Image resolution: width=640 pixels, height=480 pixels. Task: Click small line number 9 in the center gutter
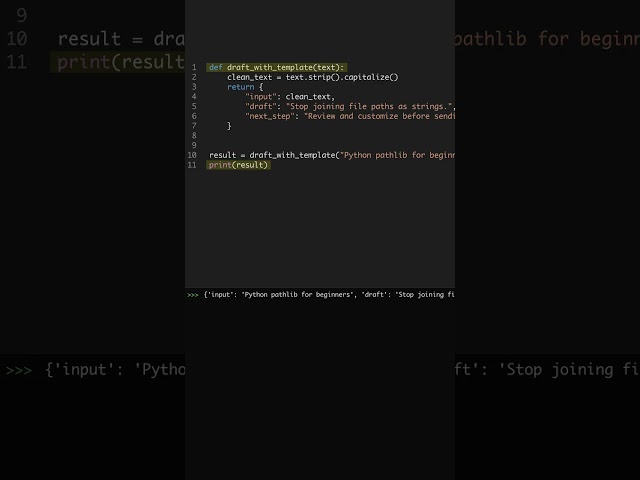tap(194, 145)
